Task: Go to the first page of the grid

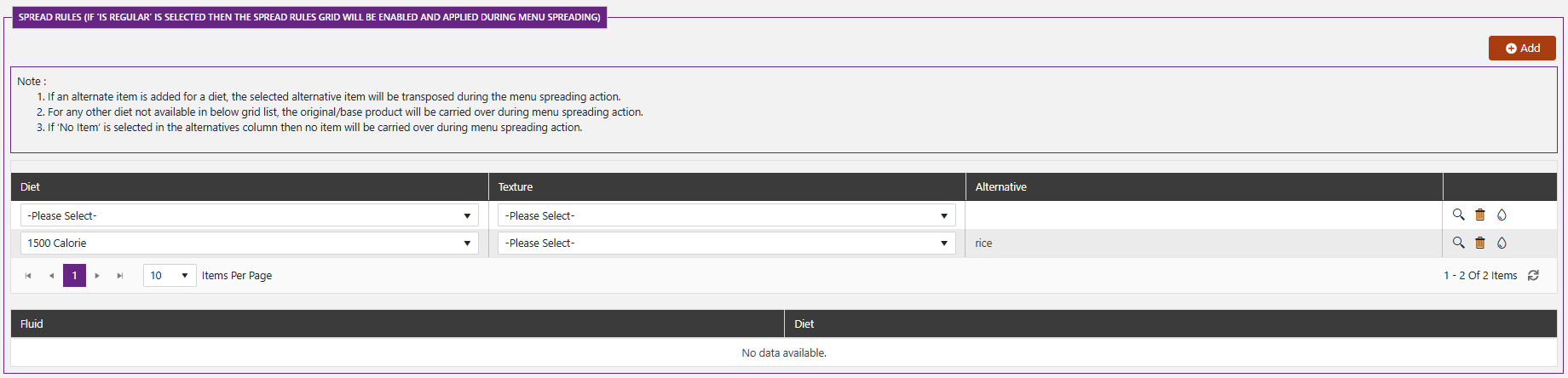Action: click(28, 276)
